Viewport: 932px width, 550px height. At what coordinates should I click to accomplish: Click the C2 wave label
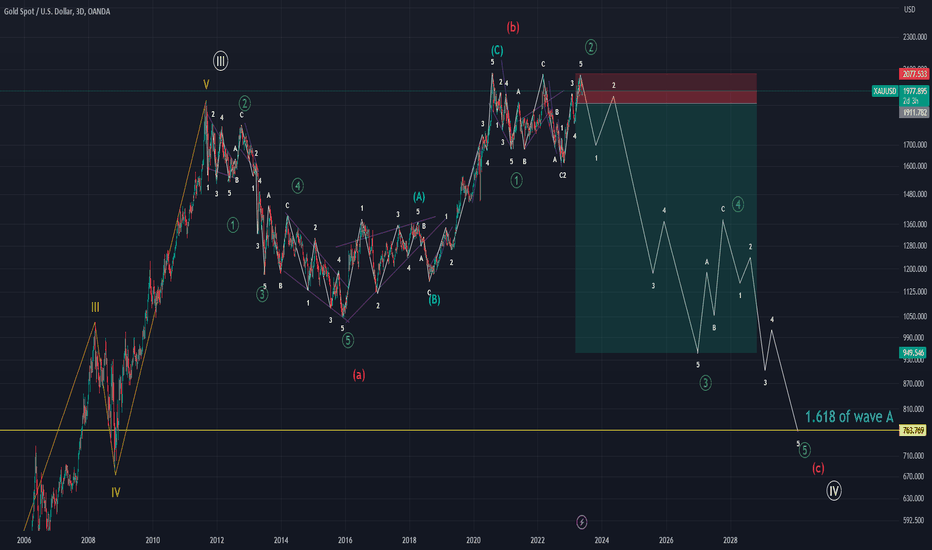click(562, 175)
